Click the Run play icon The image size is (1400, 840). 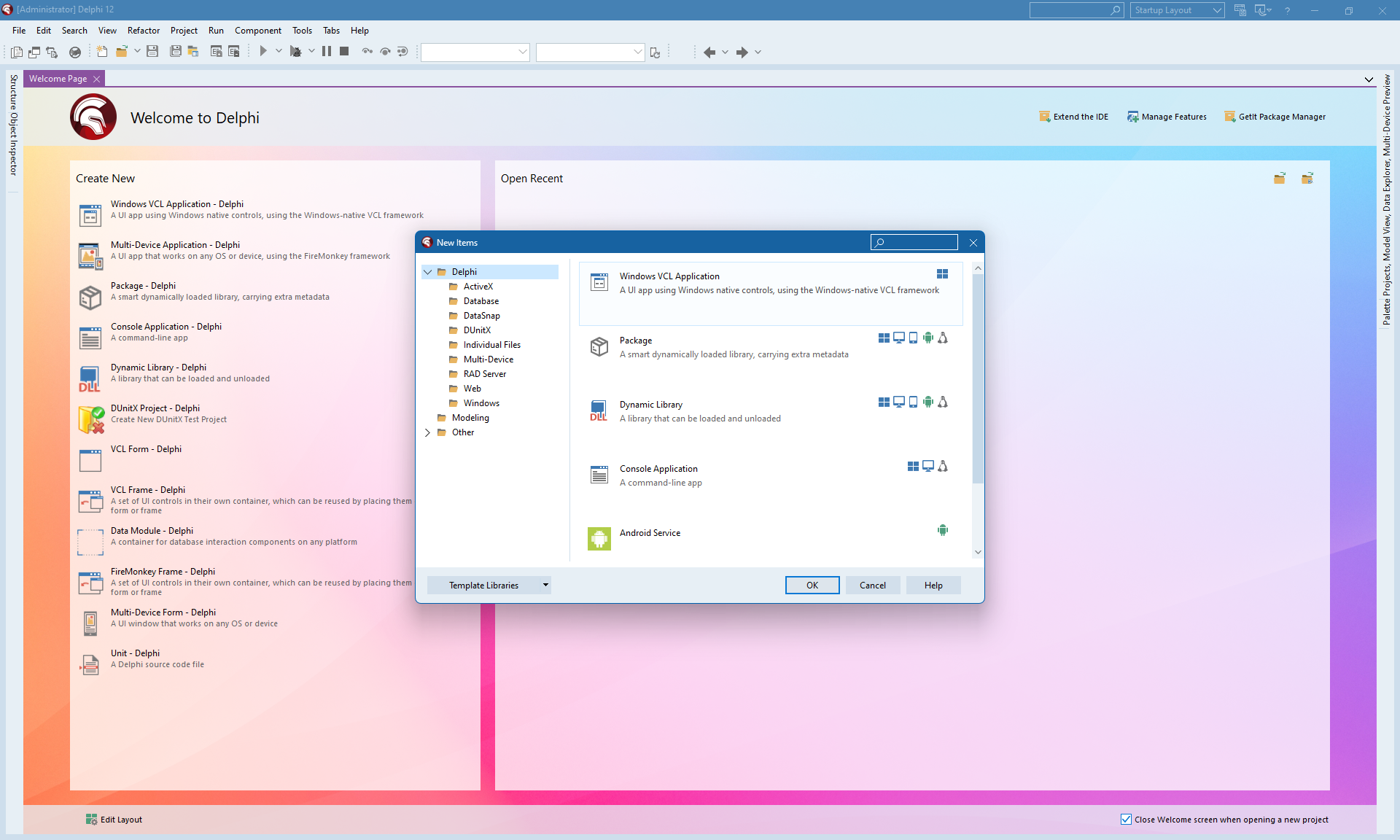coord(263,51)
